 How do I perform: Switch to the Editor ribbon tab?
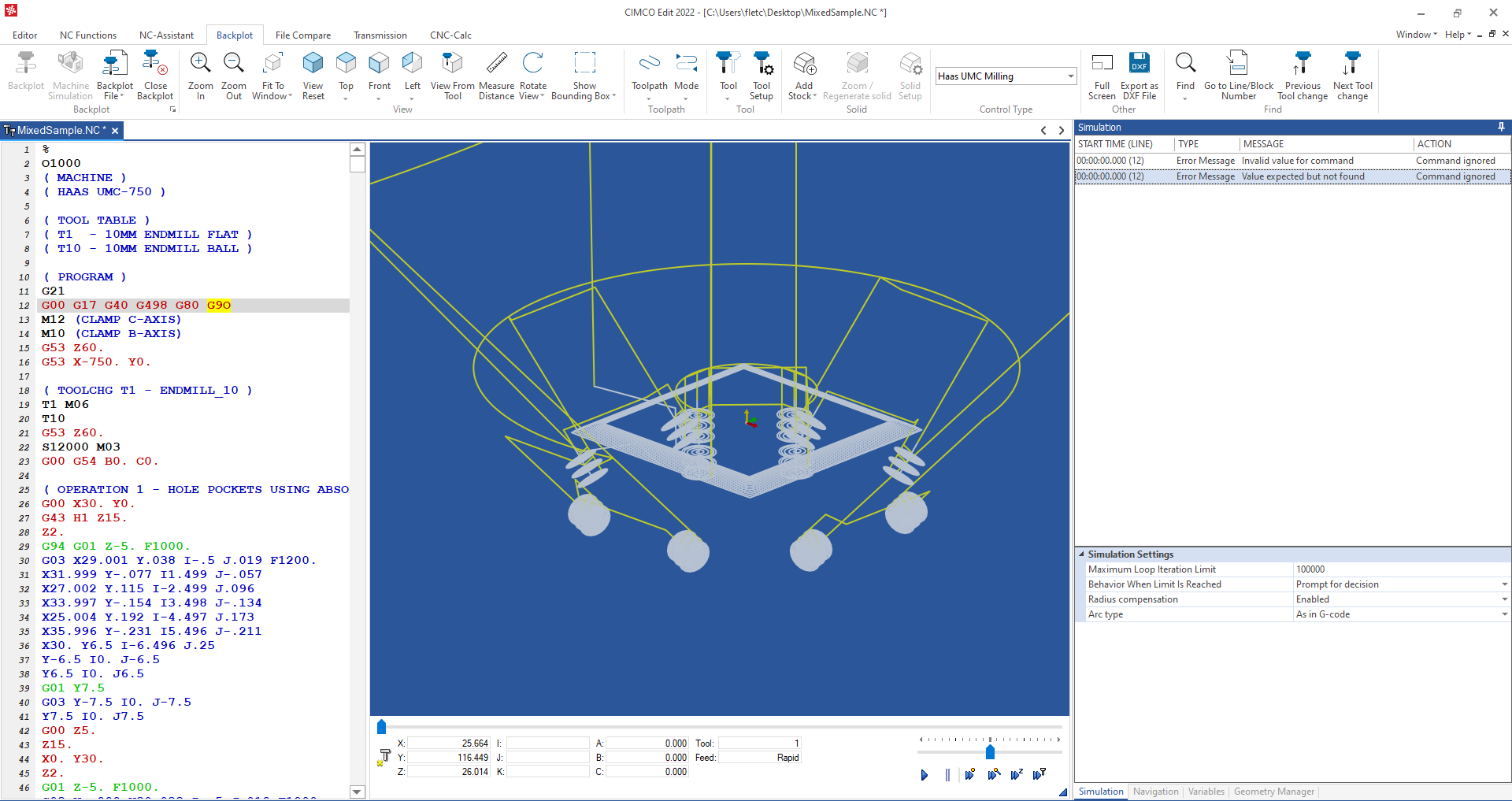24,35
